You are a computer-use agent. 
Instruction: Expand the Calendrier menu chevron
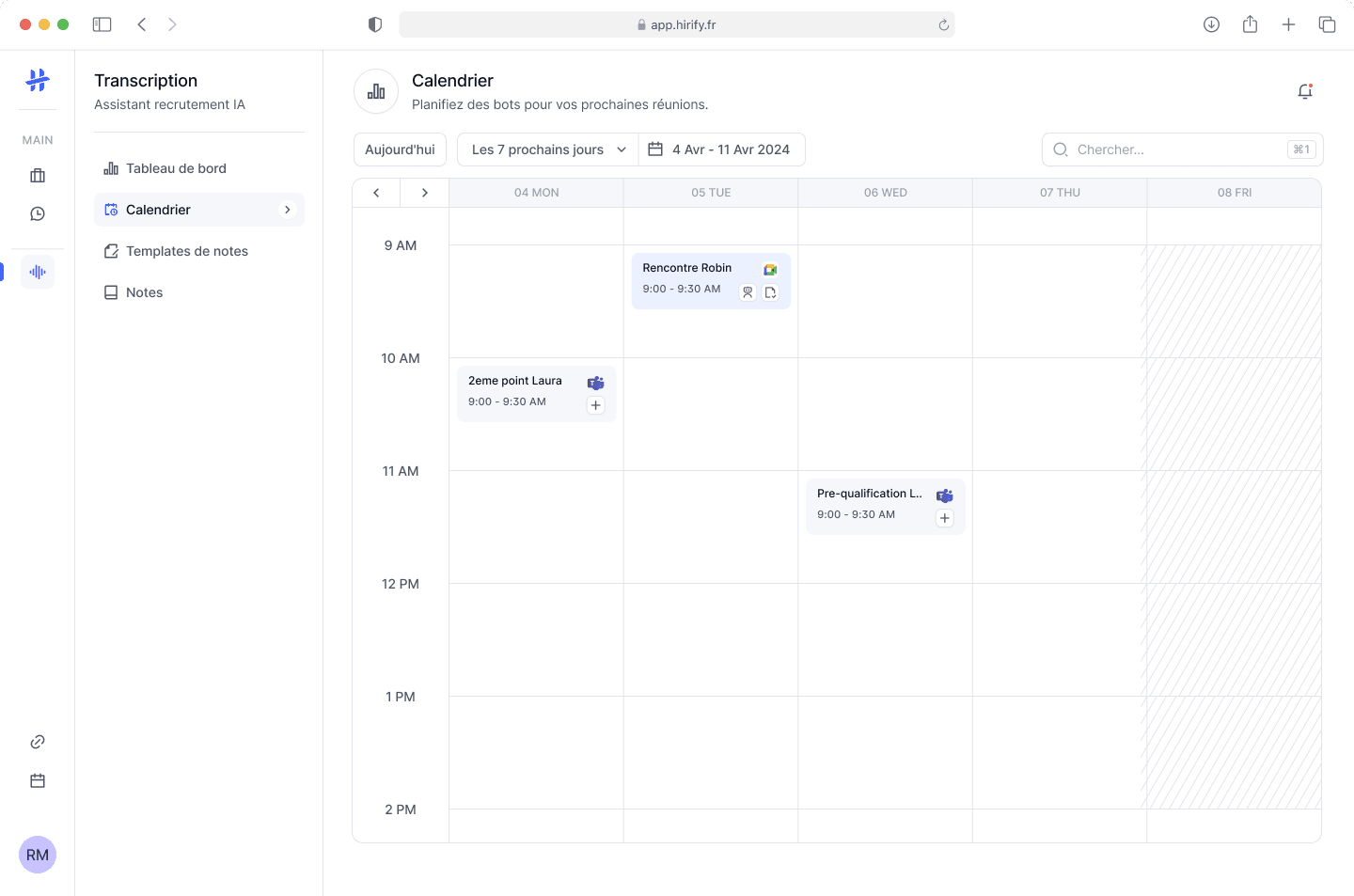pos(288,210)
